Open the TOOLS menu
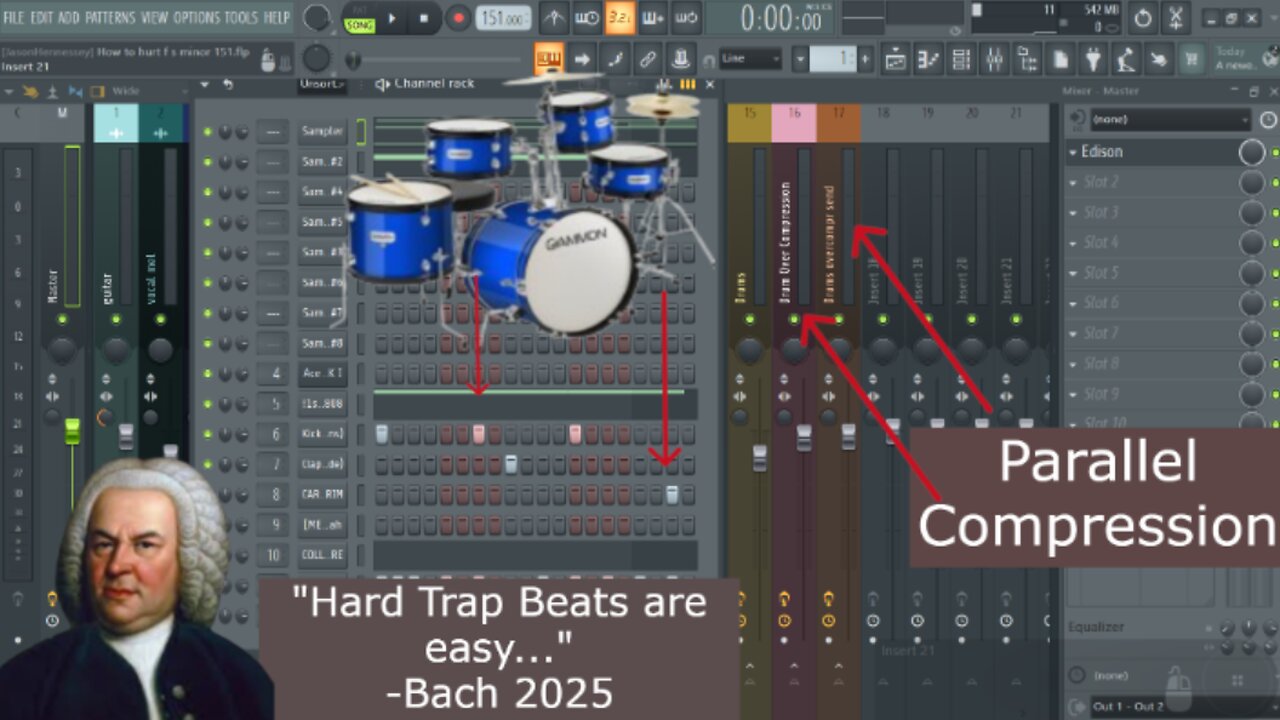 [241, 17]
